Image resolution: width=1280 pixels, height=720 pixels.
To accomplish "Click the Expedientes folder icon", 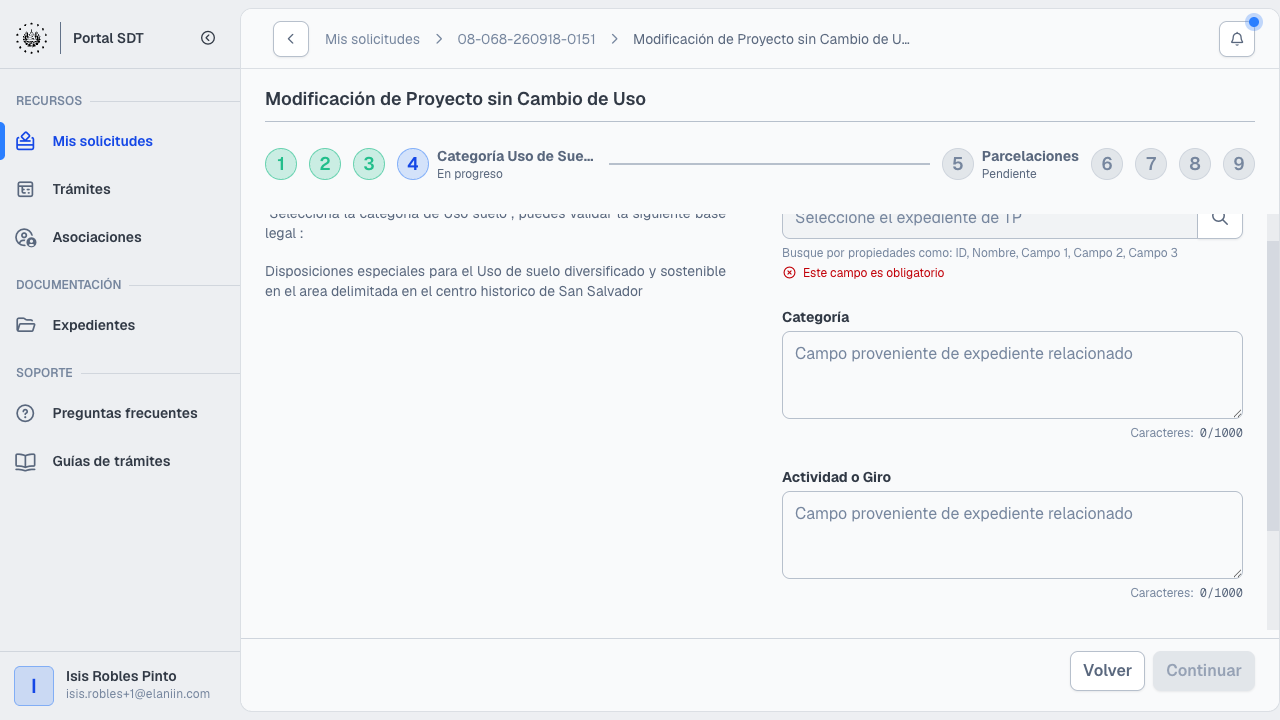I will click(x=26, y=325).
